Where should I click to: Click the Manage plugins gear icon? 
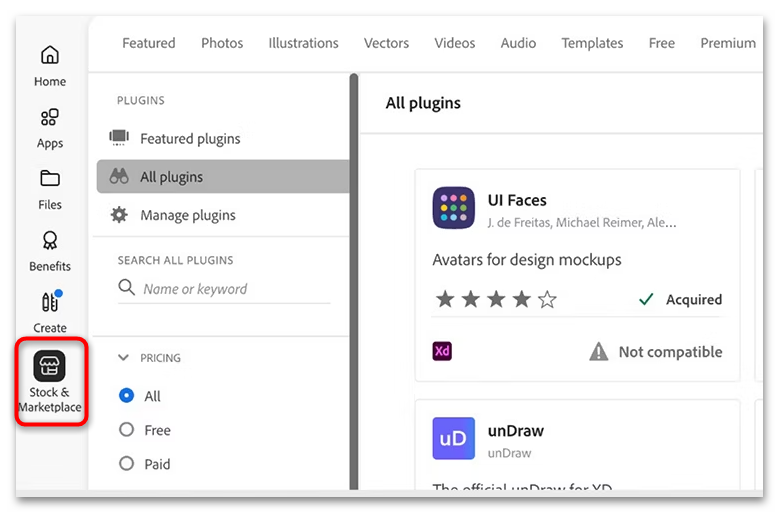pyautogui.click(x=119, y=215)
